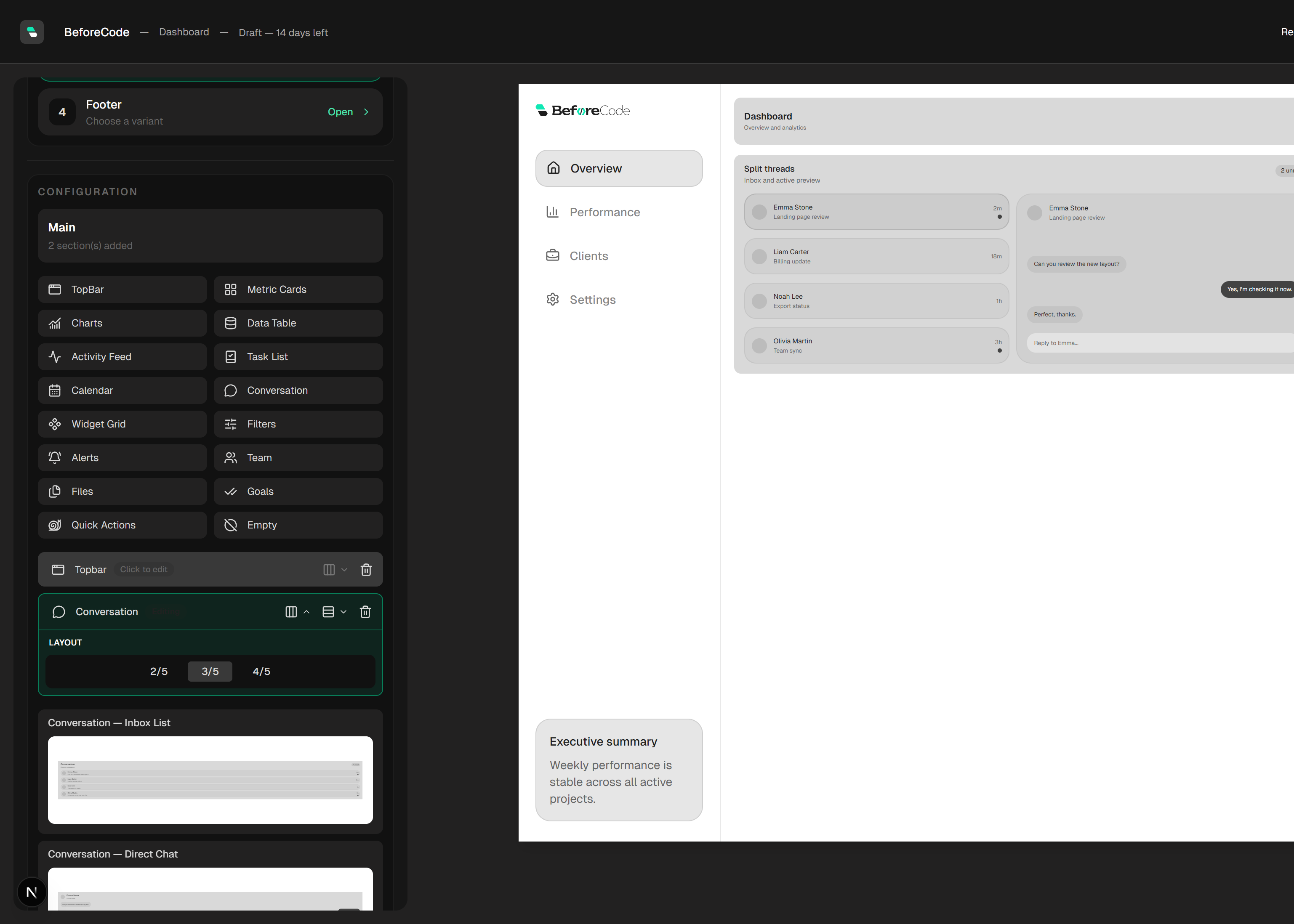Click the BeforeCode logo in preview sidebar
1294x924 pixels.
583,110
